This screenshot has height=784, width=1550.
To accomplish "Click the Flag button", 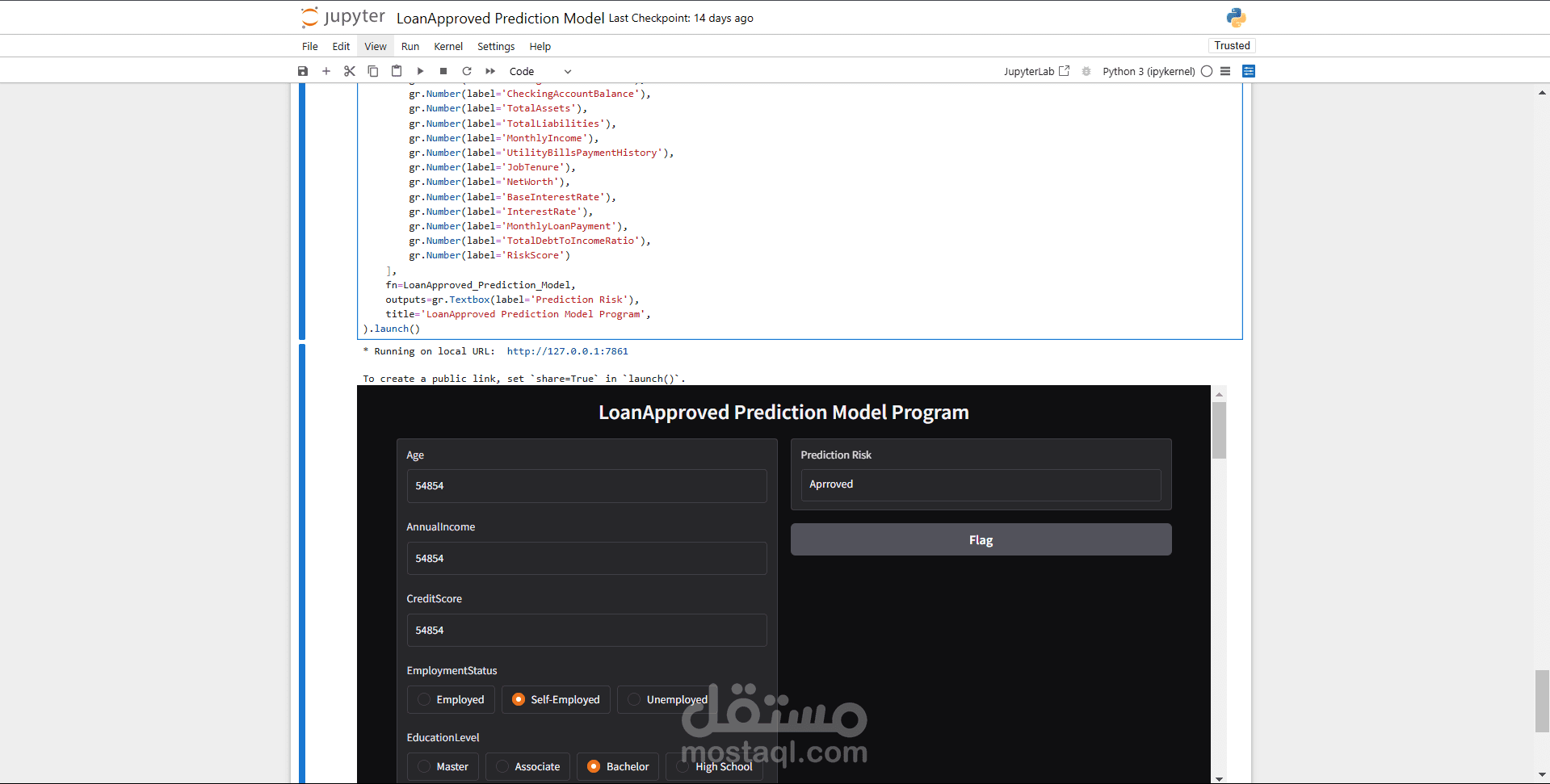I will pos(981,539).
